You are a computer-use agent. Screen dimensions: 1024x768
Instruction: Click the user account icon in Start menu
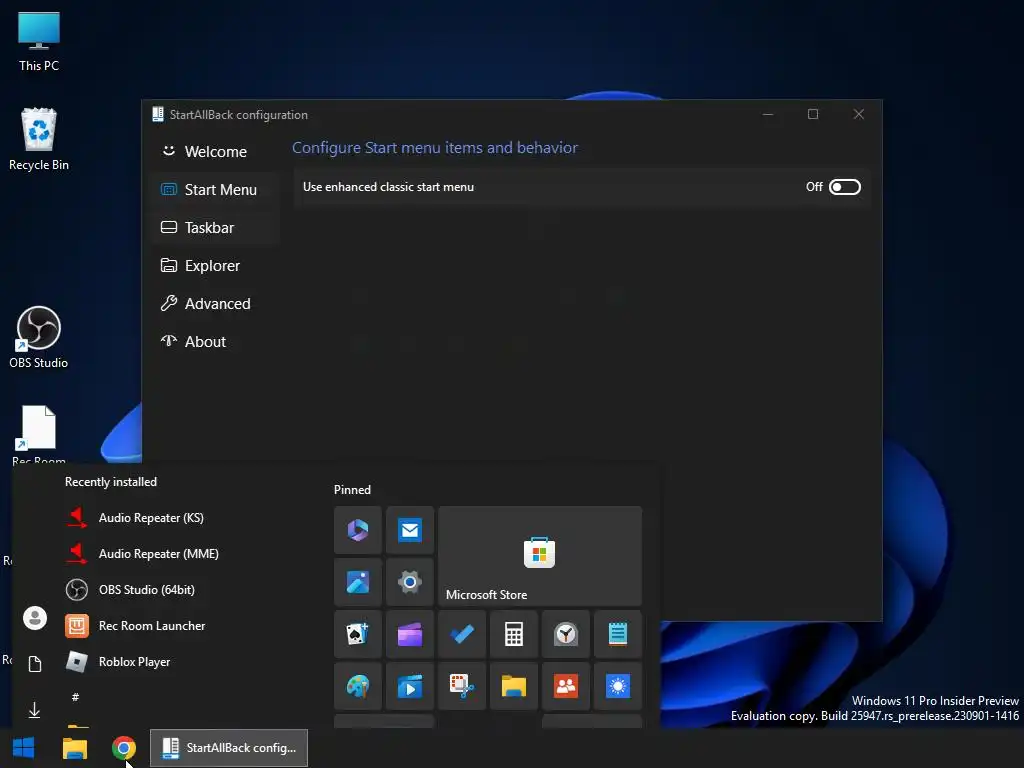pos(35,618)
